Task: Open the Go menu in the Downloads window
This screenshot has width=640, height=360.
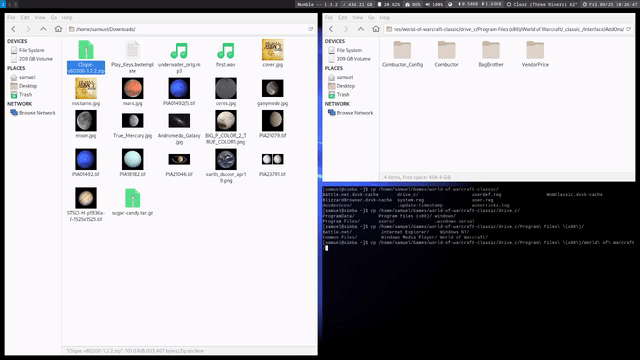Action: (53, 18)
